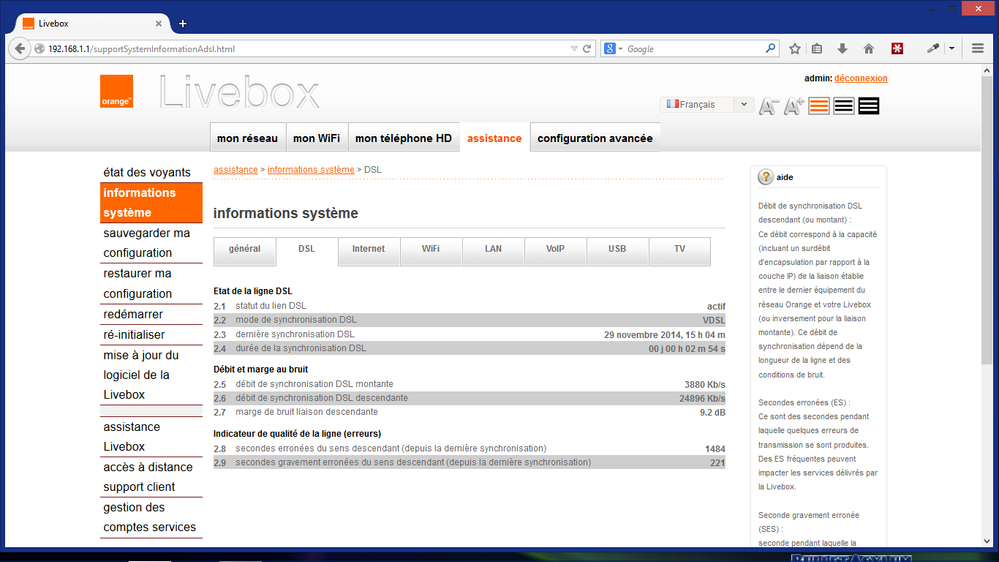Screen dimensions: 999x562
Task: Open restaurer ma configuration
Action: pos(151,283)
